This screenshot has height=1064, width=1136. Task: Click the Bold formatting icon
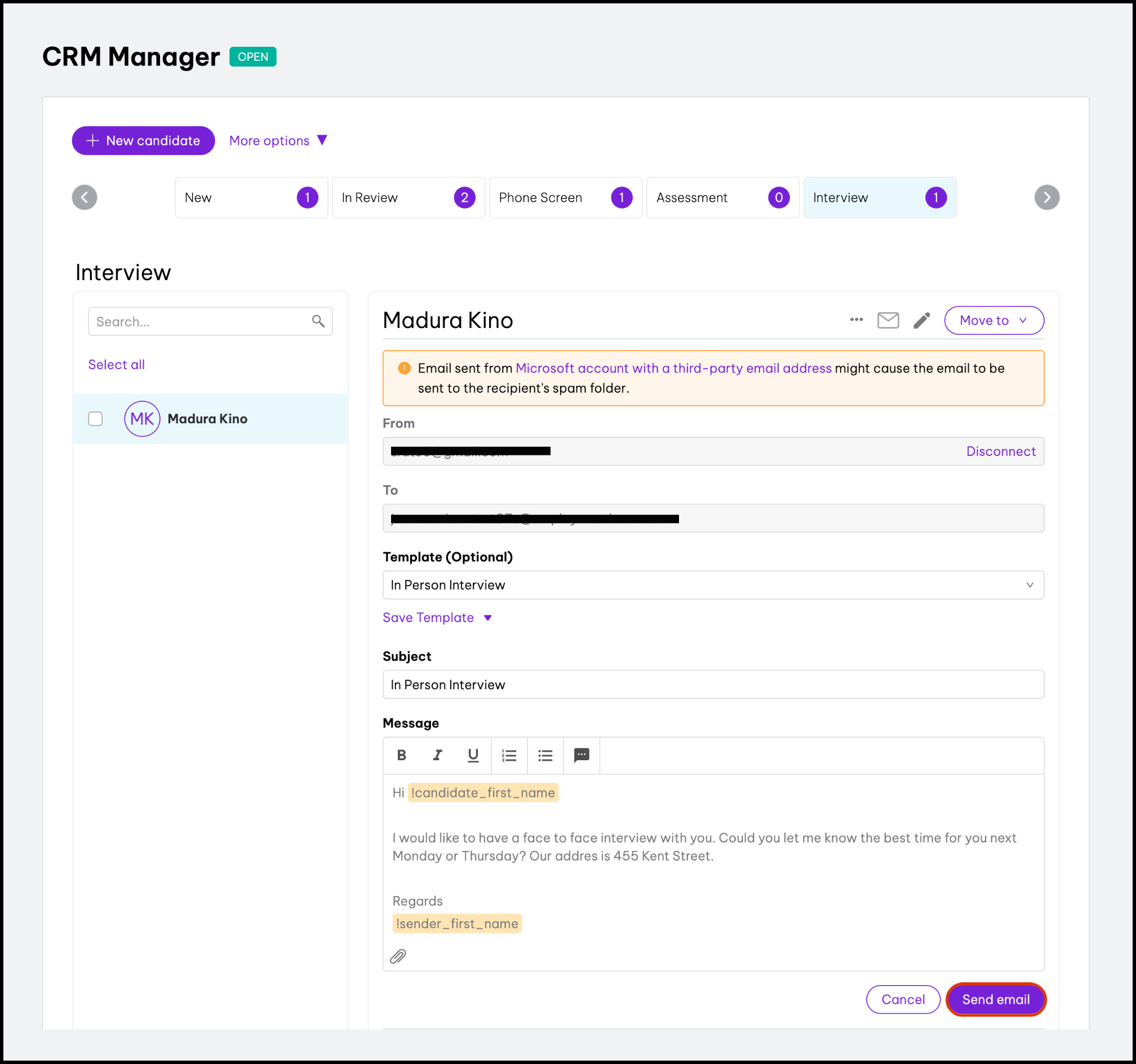(x=402, y=755)
